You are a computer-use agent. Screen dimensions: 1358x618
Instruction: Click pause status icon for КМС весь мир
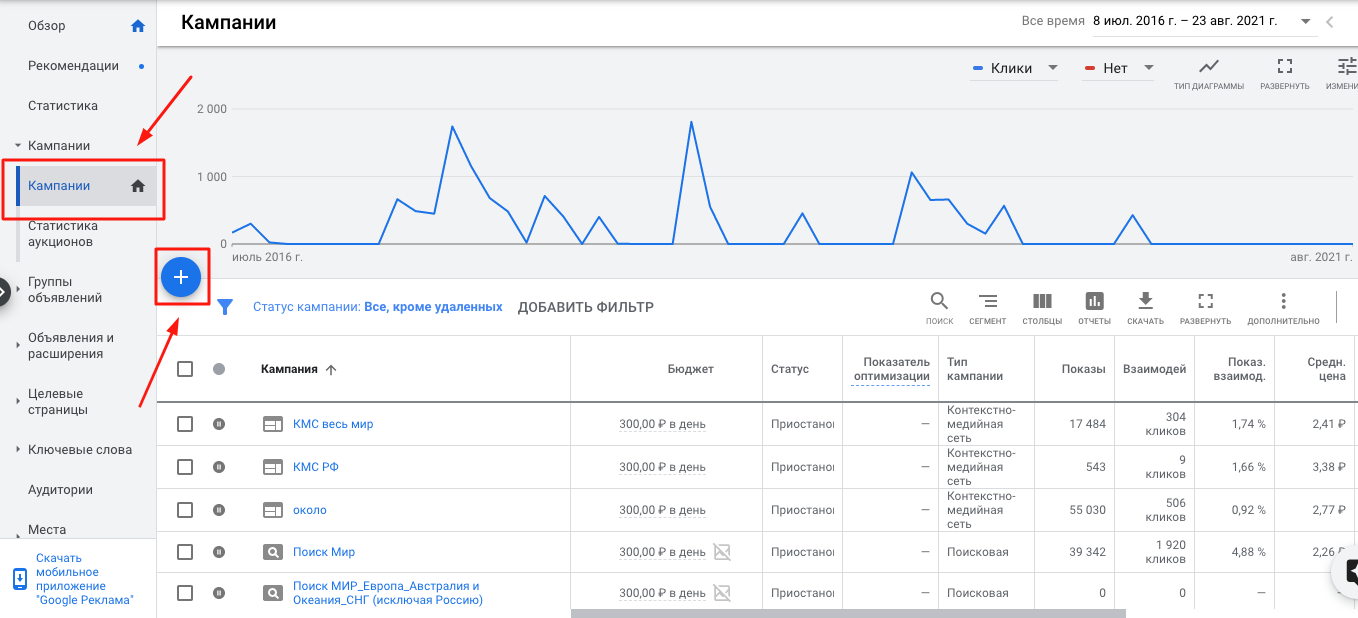coord(219,424)
